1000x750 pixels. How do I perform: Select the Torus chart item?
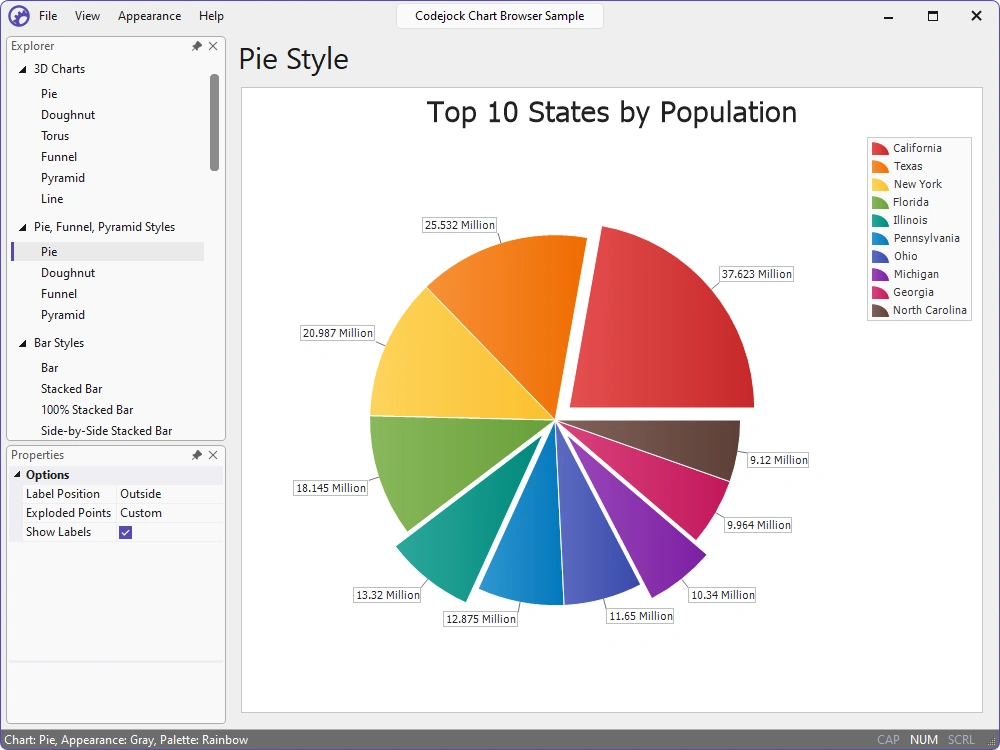click(55, 136)
